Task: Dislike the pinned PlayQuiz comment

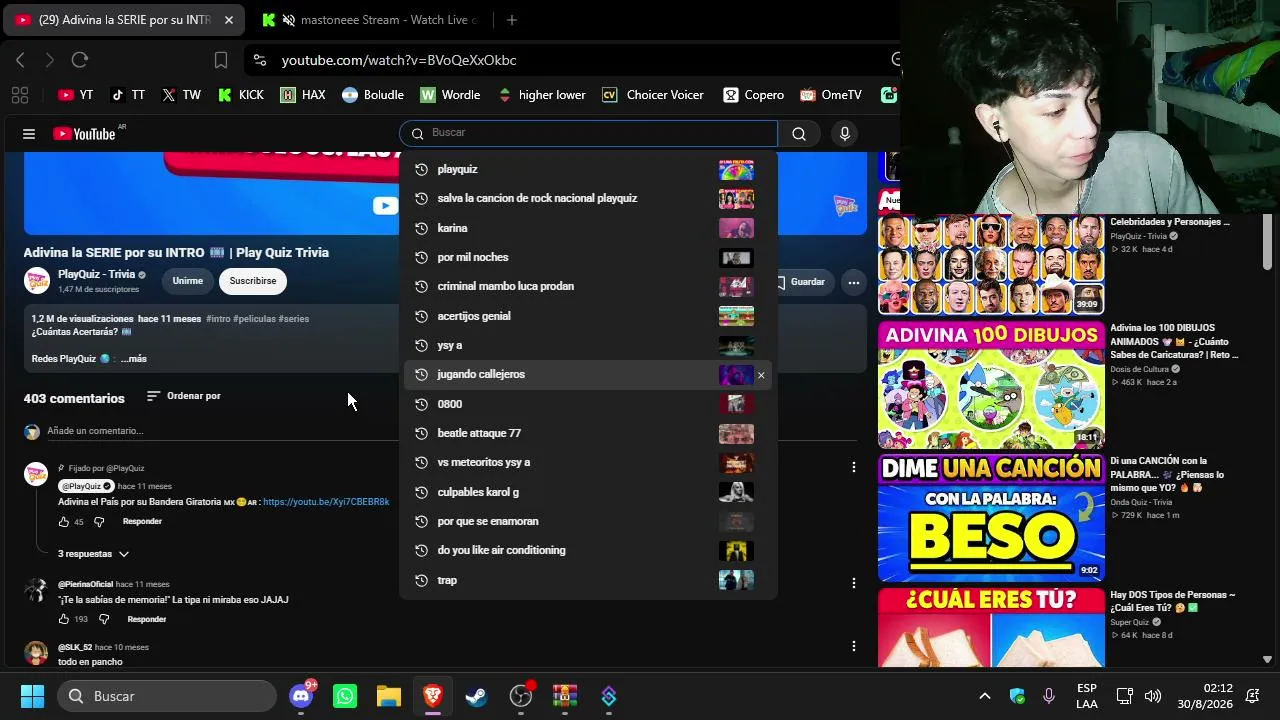Action: pyautogui.click(x=99, y=522)
